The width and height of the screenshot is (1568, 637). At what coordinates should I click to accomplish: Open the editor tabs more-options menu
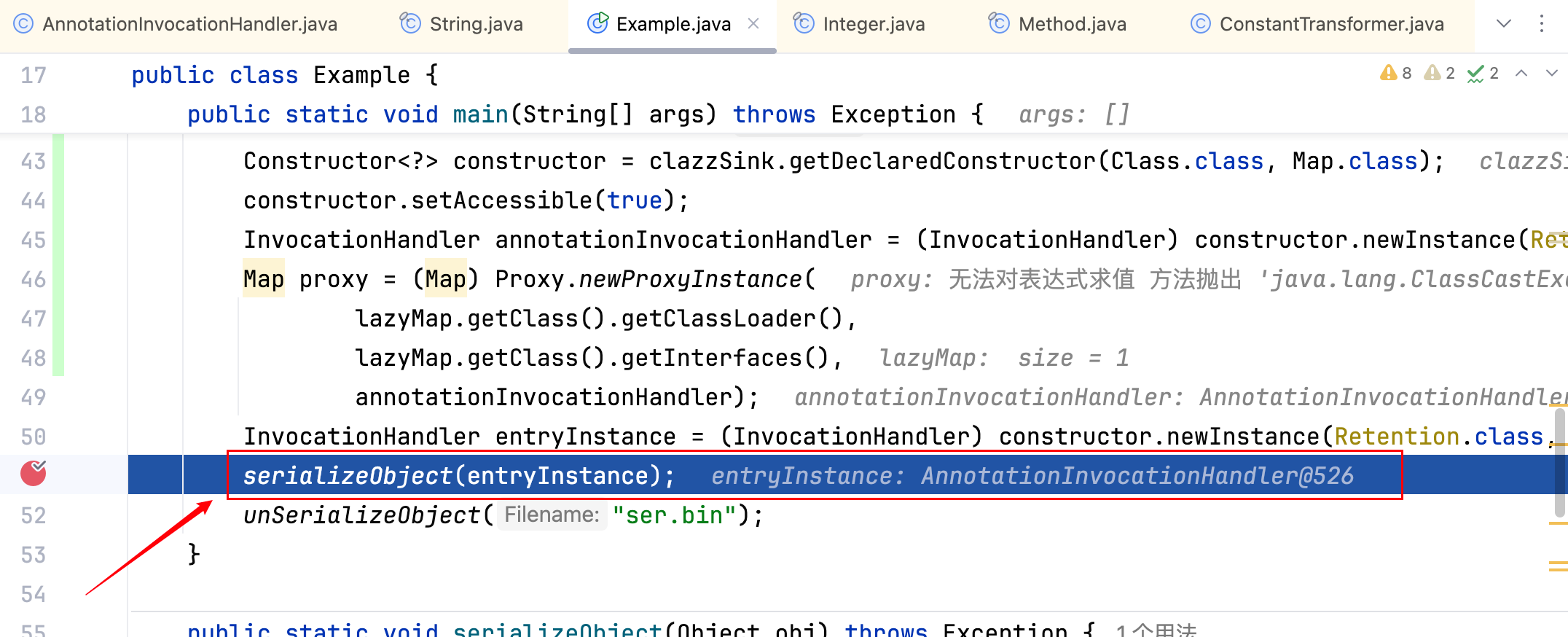pyautogui.click(x=1542, y=24)
